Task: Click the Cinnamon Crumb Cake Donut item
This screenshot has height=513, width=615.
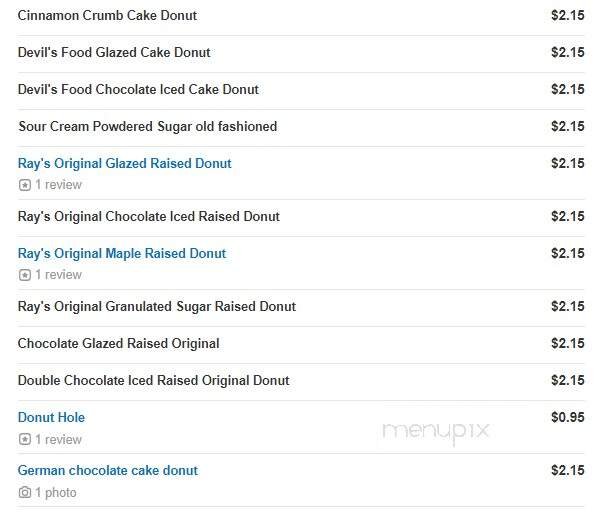Action: [107, 16]
